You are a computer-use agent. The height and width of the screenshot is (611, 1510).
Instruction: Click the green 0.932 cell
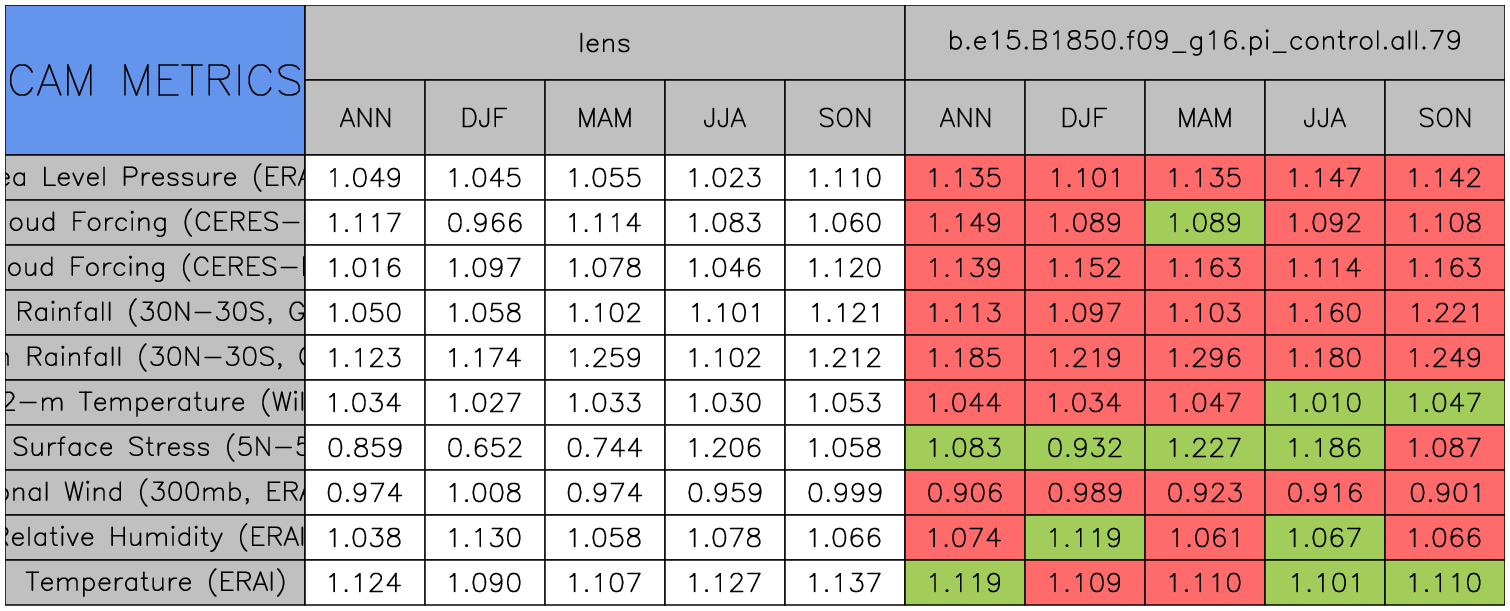tap(1085, 447)
